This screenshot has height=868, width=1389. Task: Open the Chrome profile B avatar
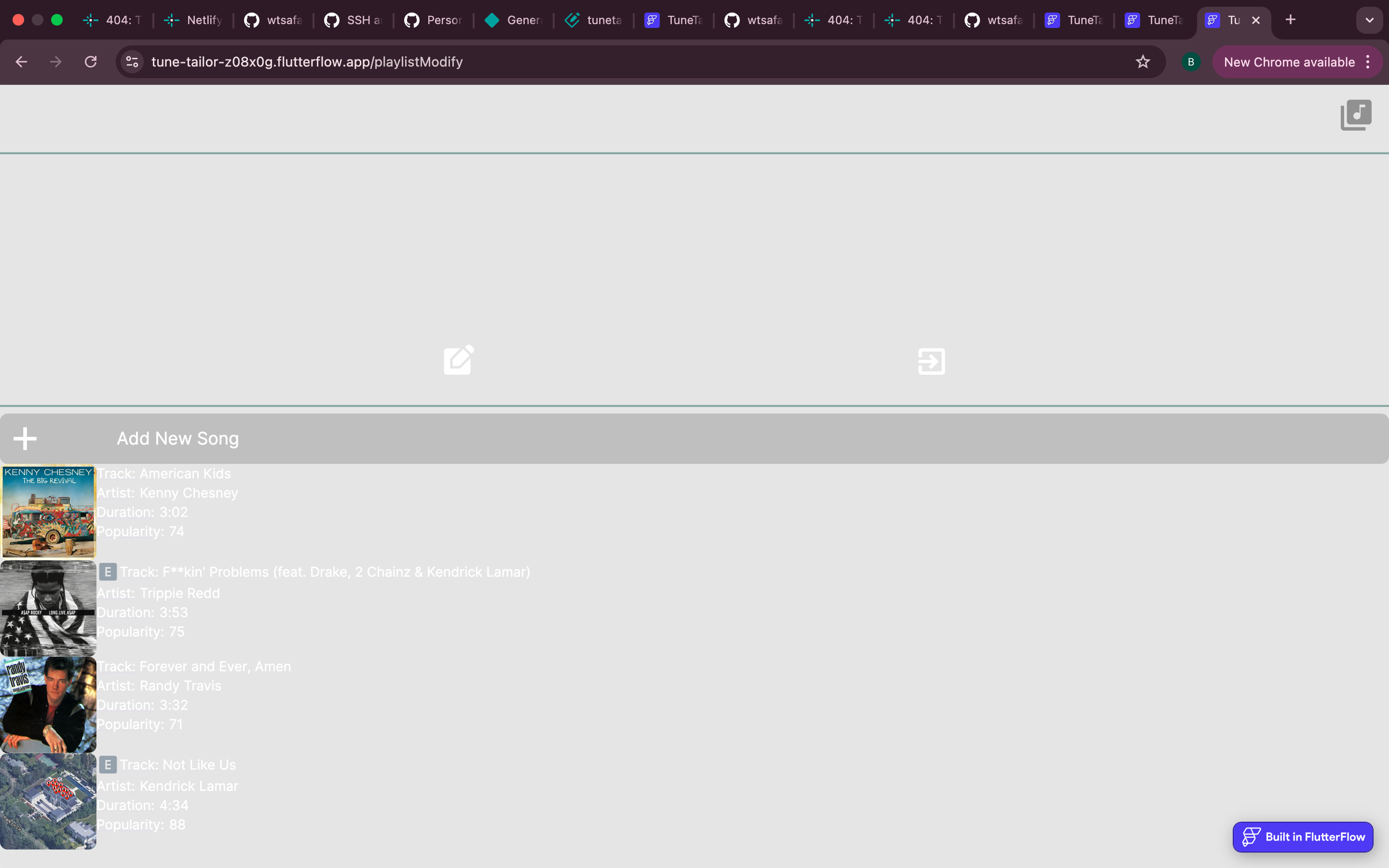point(1190,62)
